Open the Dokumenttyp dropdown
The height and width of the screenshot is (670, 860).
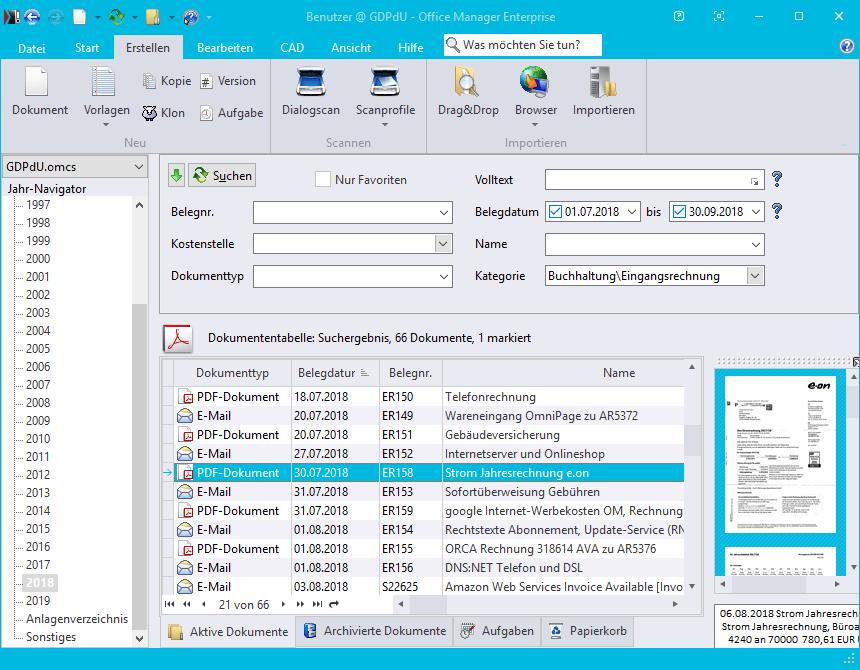click(x=444, y=276)
